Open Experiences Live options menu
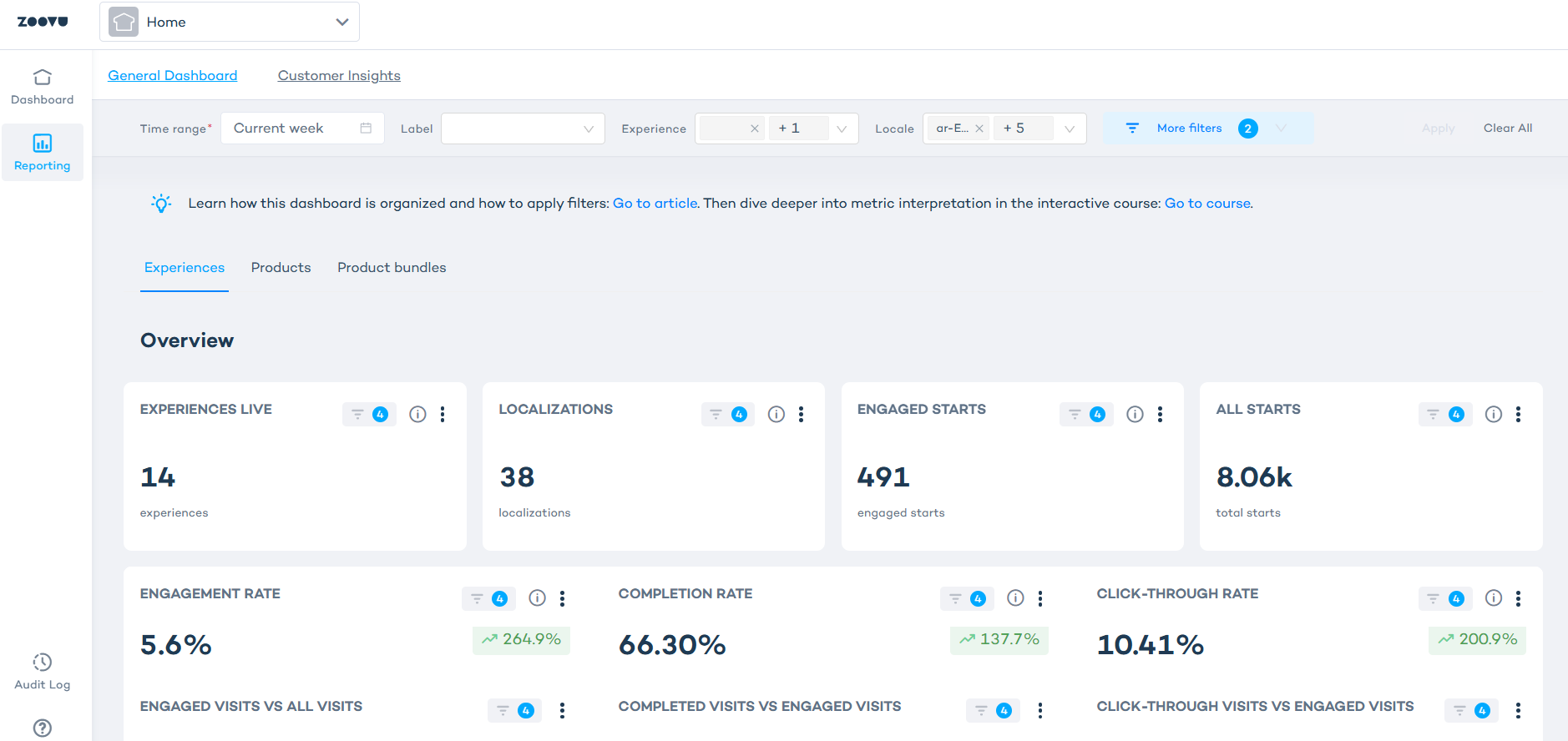1568x741 pixels. point(443,414)
